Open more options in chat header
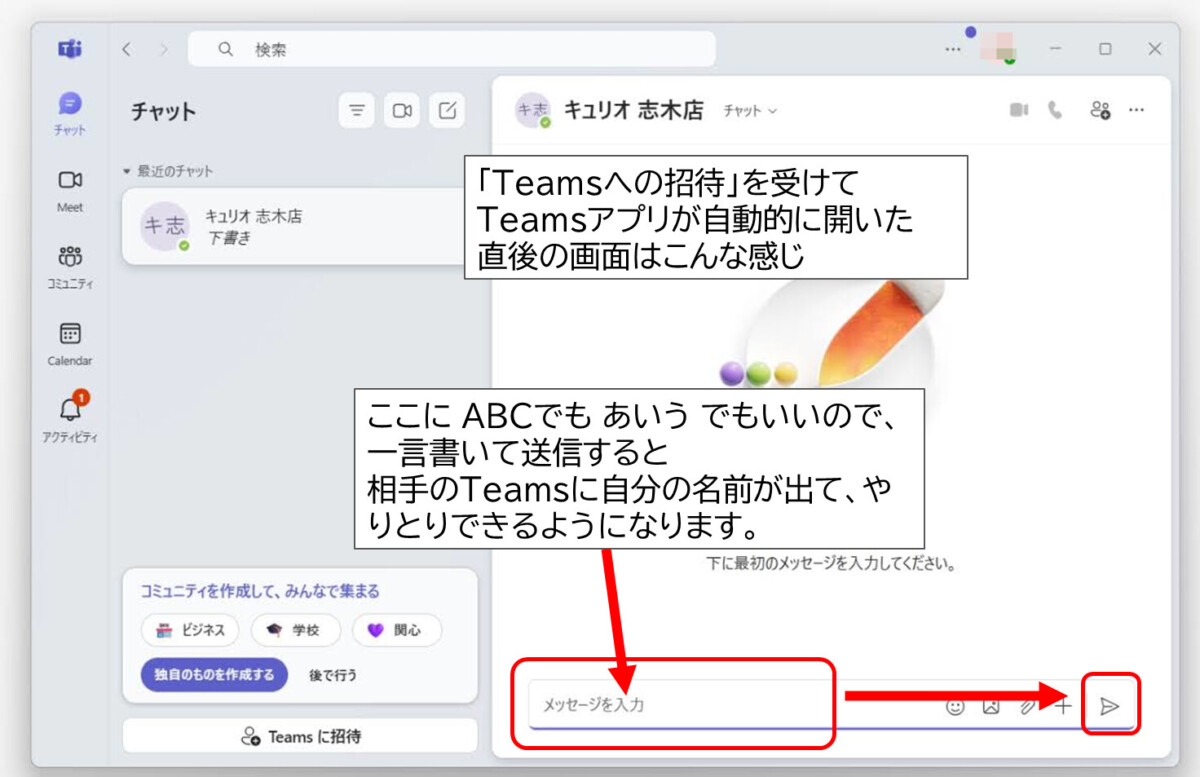The height and width of the screenshot is (777, 1200). pyautogui.click(x=1136, y=110)
